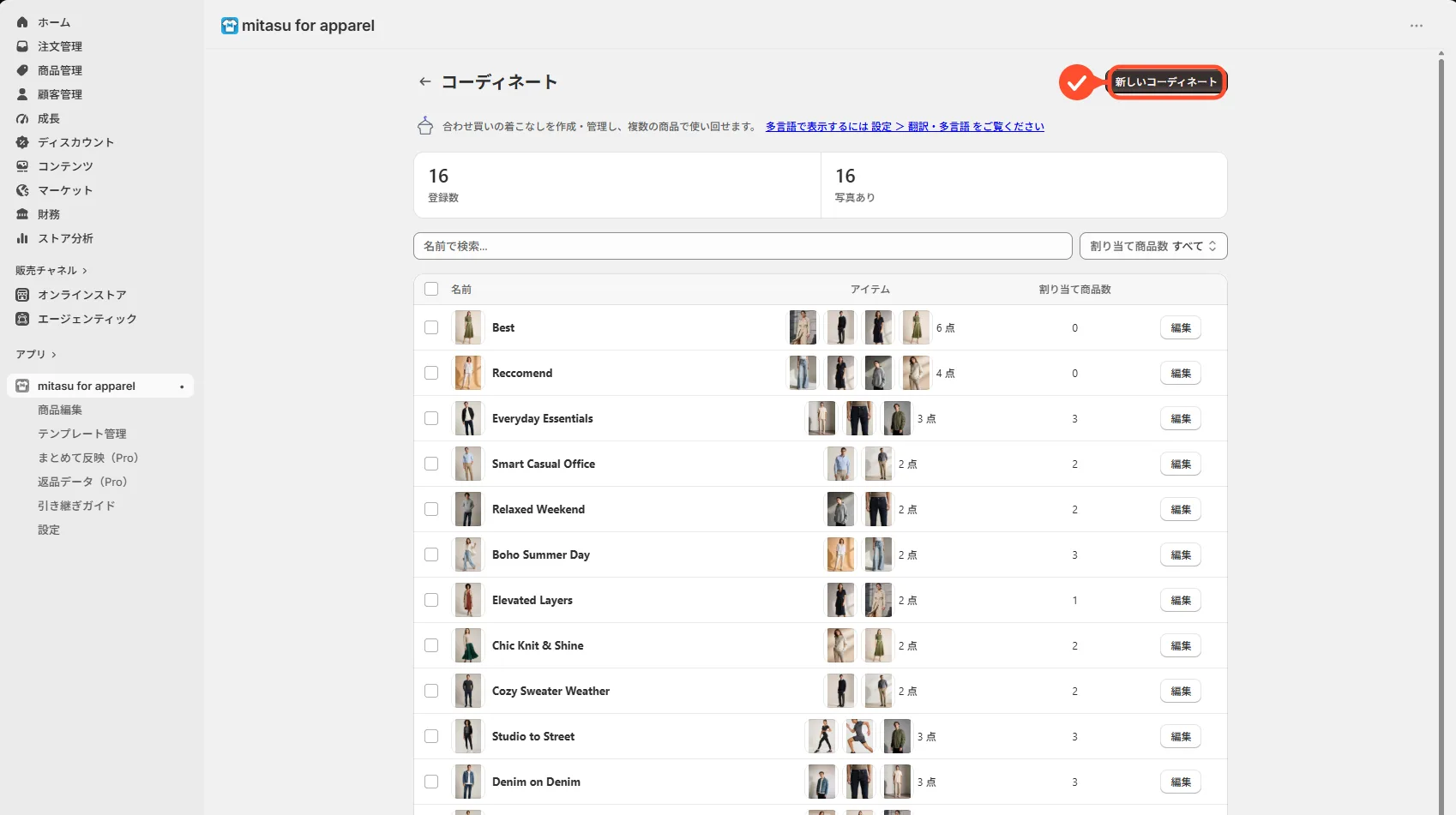Open the Store analytics (ストア分析) chart icon
The image size is (1456, 815).
coord(22,238)
